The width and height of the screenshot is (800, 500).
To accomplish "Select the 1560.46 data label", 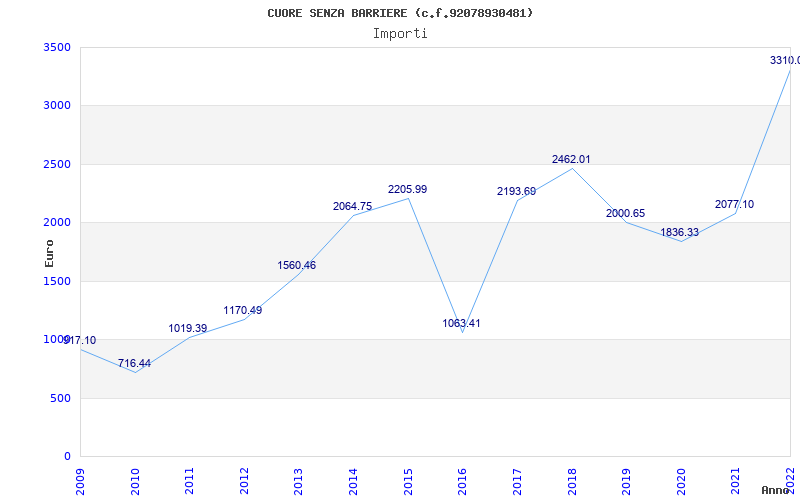I will click(x=296, y=265).
